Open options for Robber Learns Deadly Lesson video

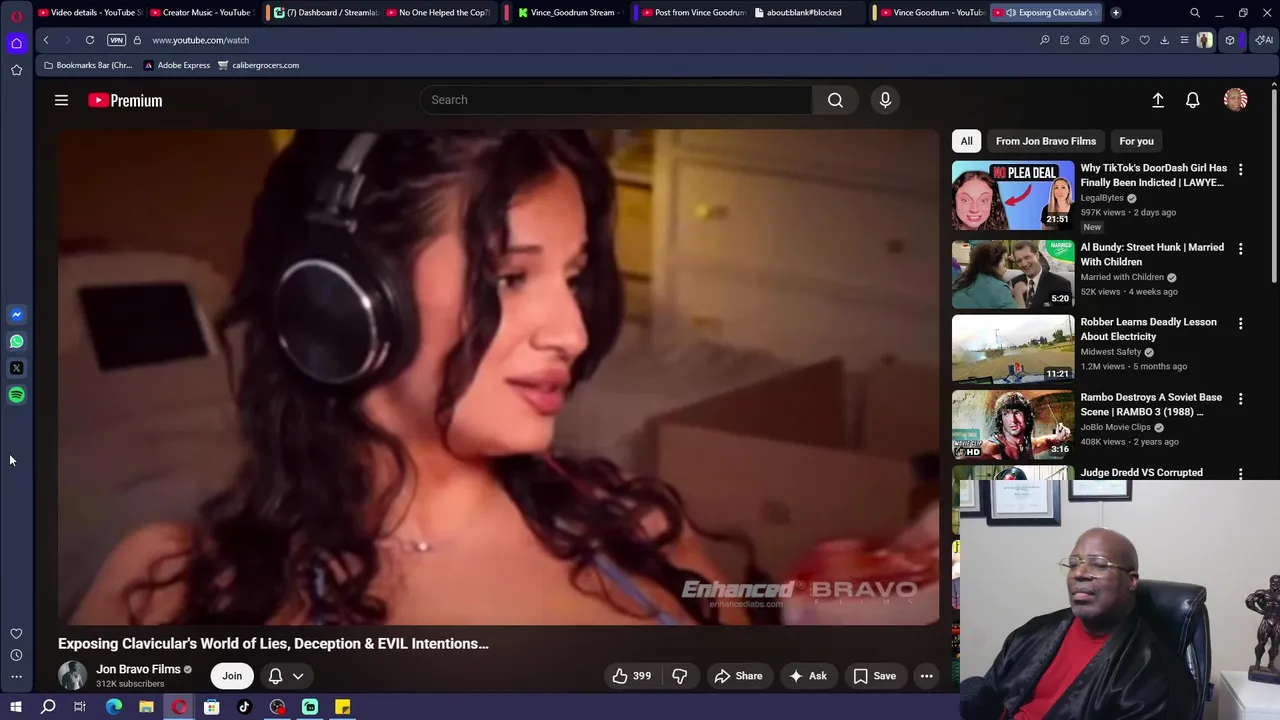point(1241,324)
